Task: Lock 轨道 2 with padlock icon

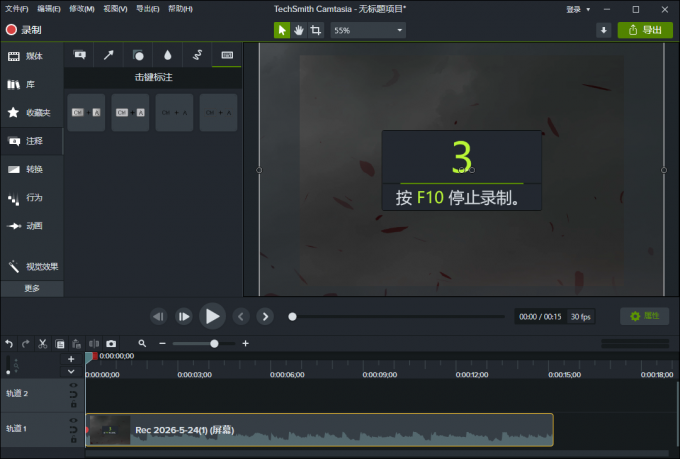Action: click(x=73, y=404)
